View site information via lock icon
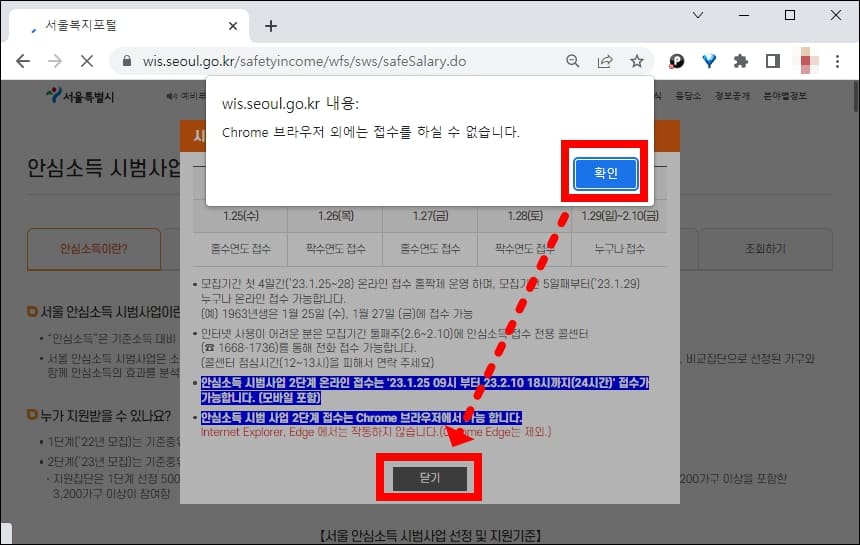 click(x=127, y=61)
